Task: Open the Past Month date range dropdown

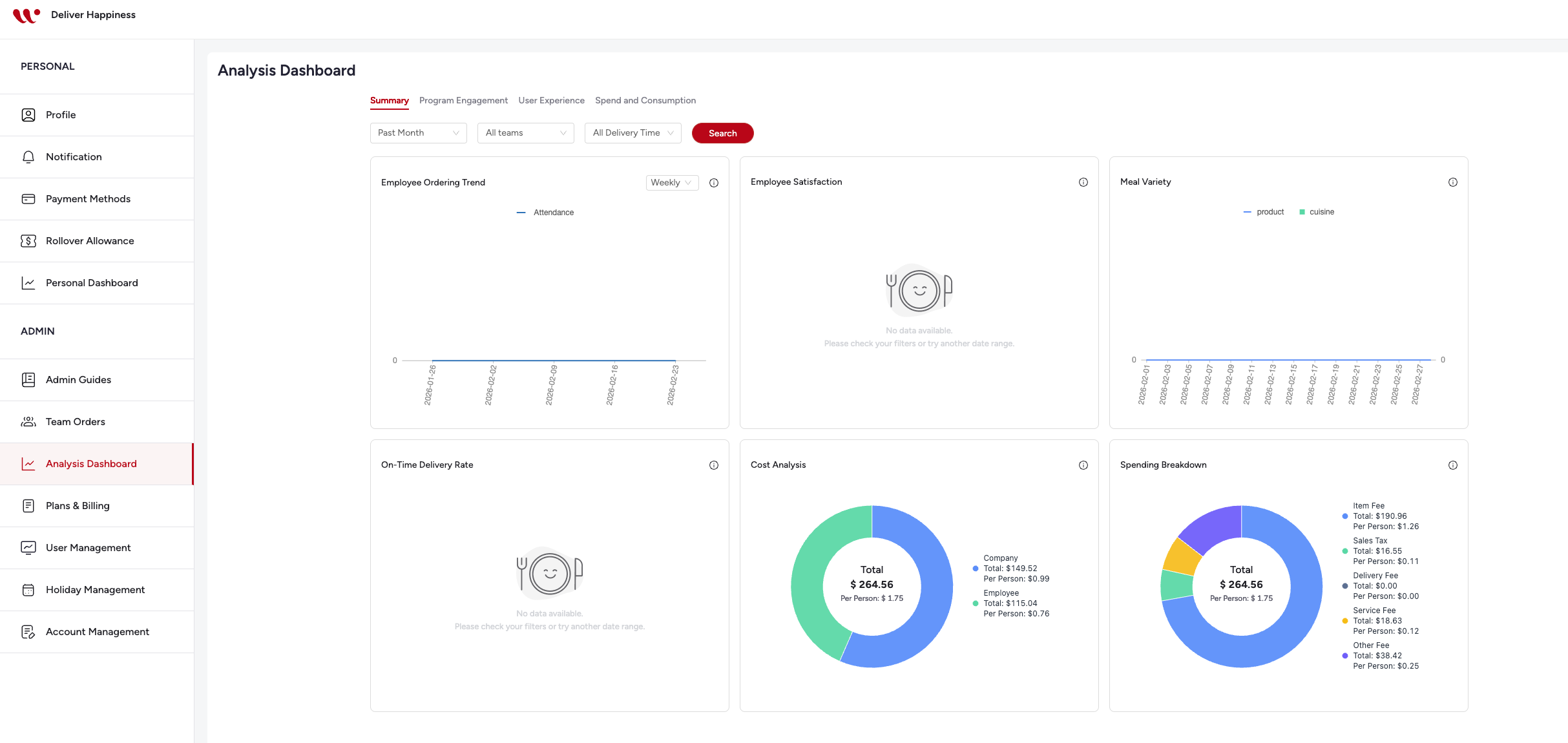Action: point(419,133)
